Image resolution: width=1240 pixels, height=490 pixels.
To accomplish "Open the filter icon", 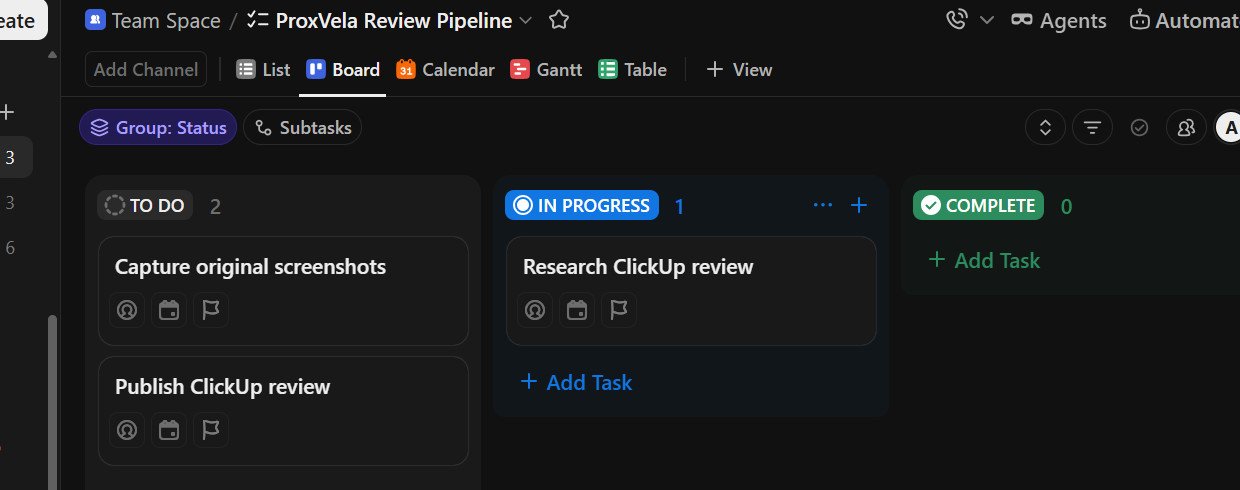I will [x=1093, y=128].
